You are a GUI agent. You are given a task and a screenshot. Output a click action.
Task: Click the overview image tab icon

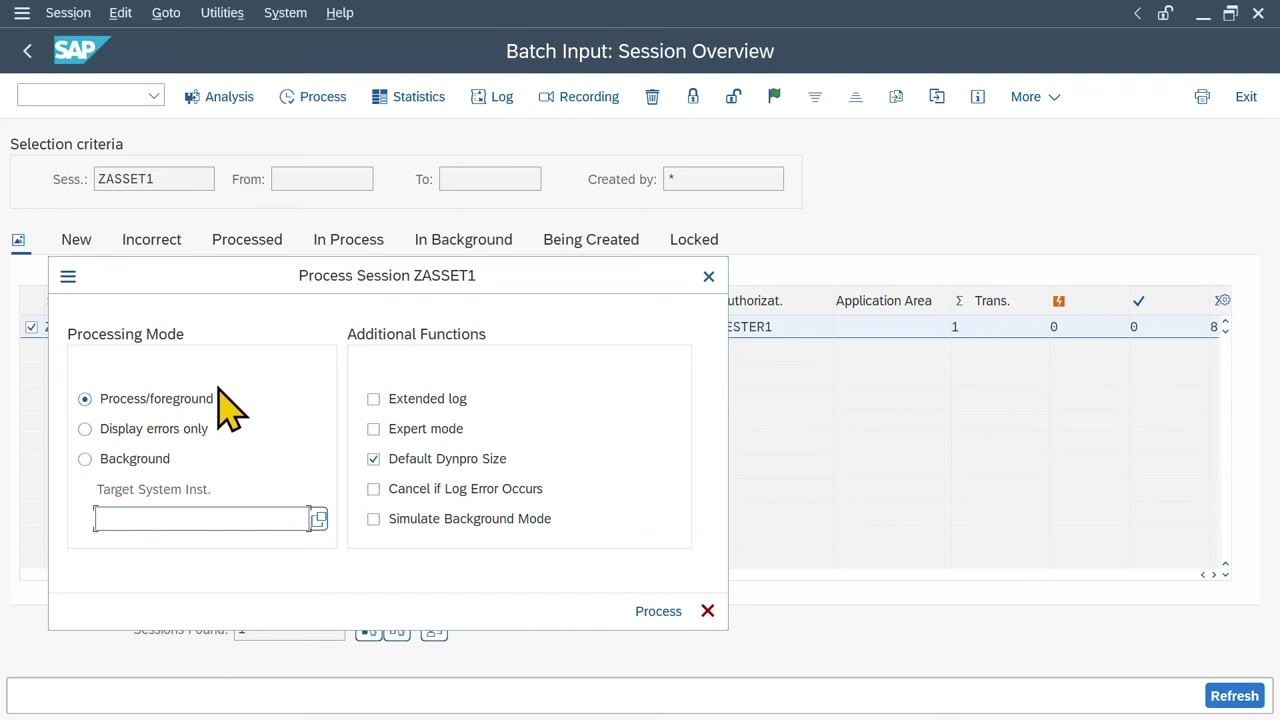pyautogui.click(x=18, y=240)
